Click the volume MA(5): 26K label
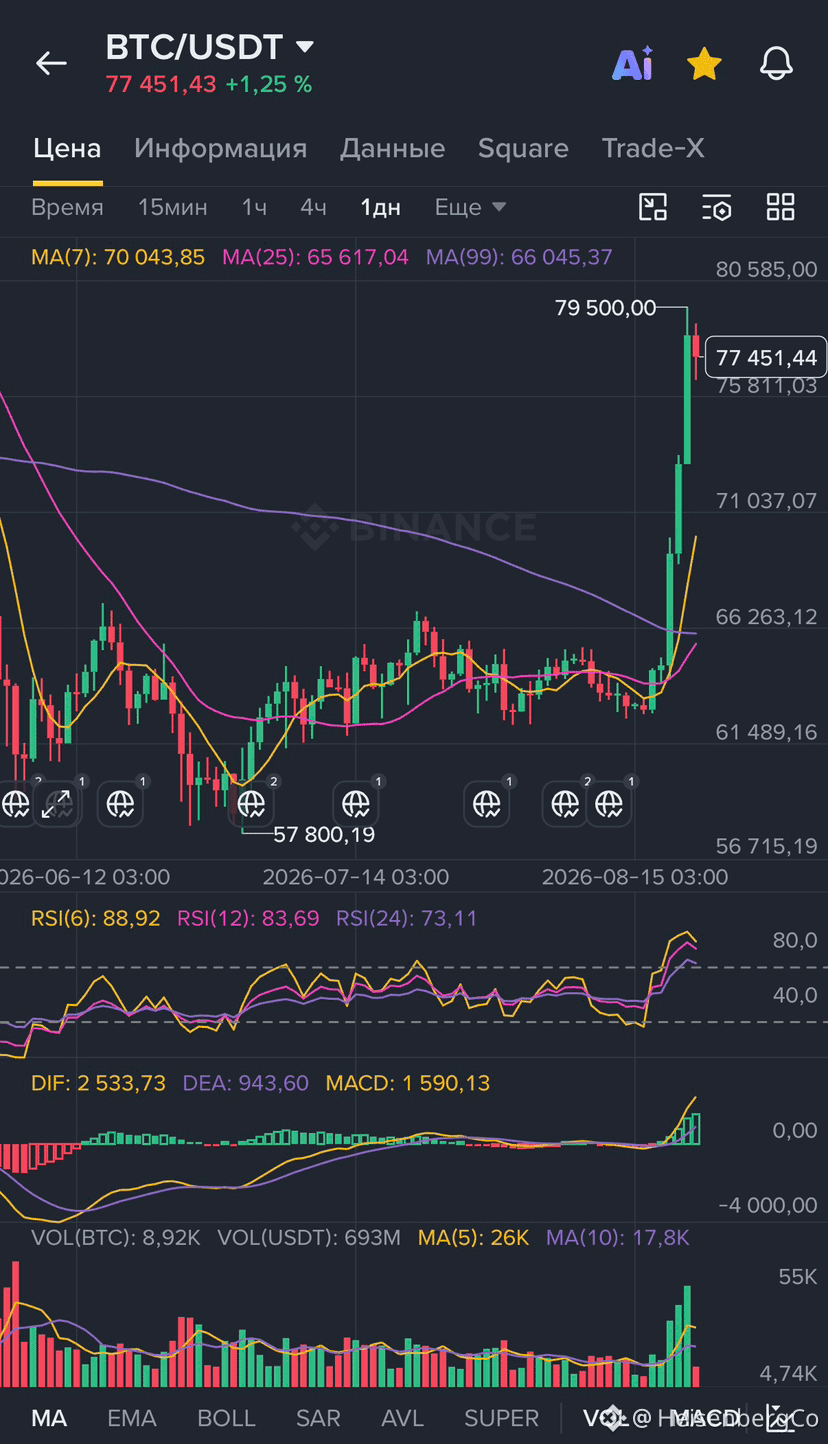 tap(473, 1238)
